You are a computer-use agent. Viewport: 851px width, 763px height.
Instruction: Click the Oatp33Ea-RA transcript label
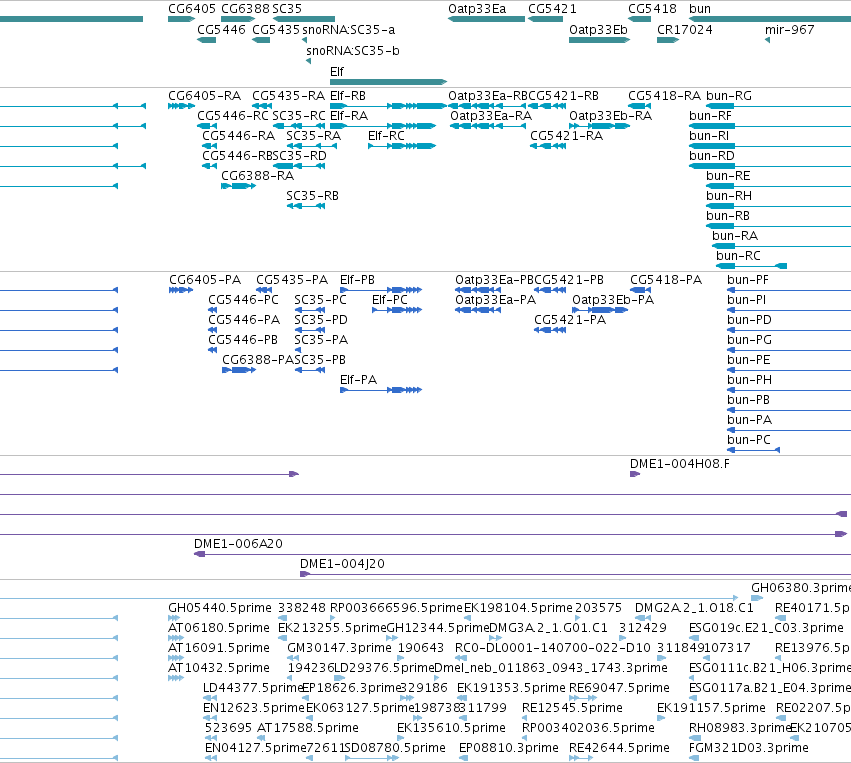click(491, 116)
